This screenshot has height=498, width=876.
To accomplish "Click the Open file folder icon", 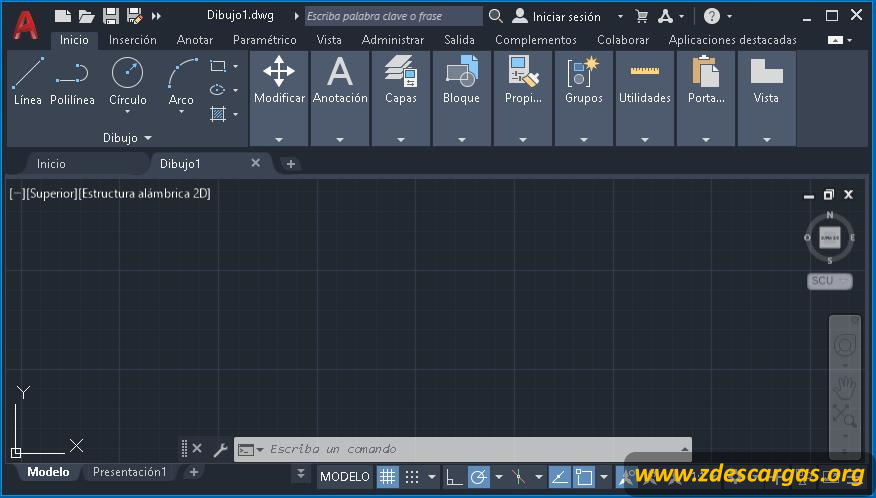I will pos(86,16).
